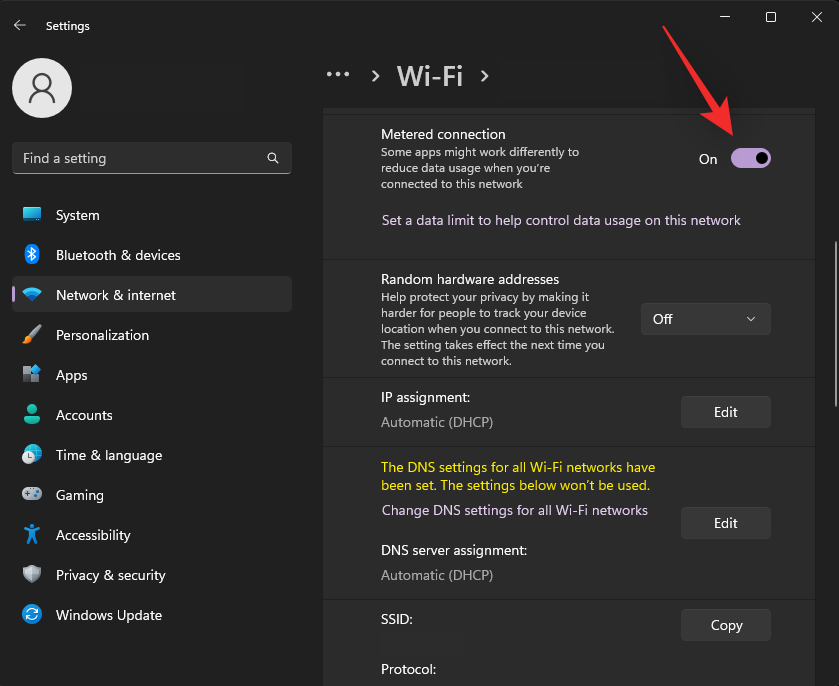Click the Windows Update sync icon

coord(32,615)
